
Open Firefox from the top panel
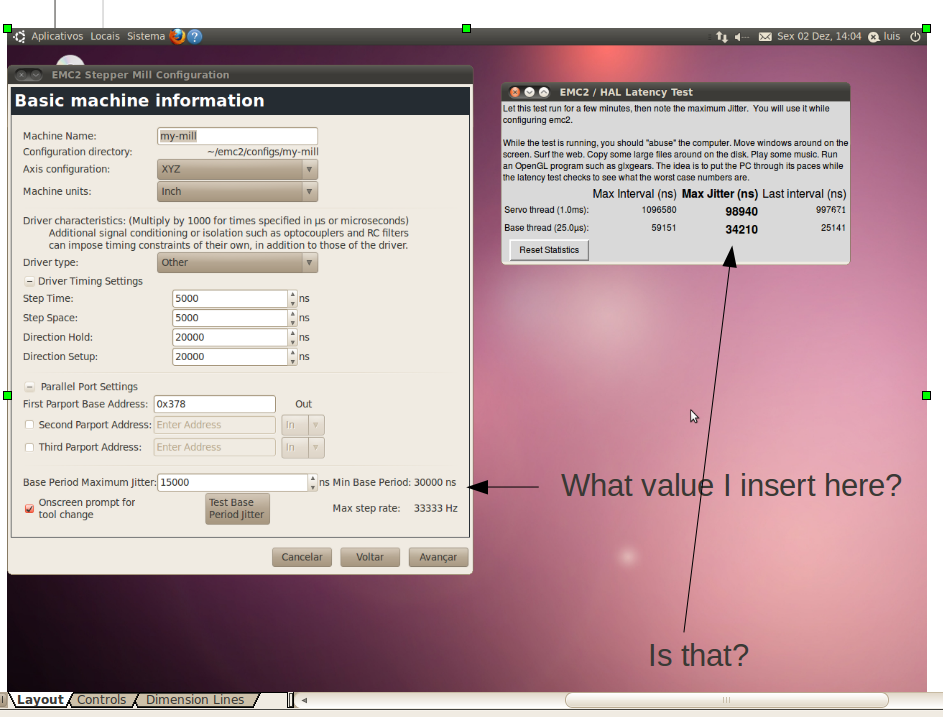177,36
